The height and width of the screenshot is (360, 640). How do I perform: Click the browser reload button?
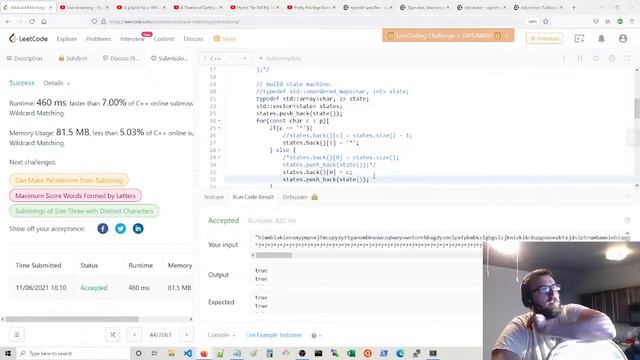pyautogui.click(x=32, y=21)
